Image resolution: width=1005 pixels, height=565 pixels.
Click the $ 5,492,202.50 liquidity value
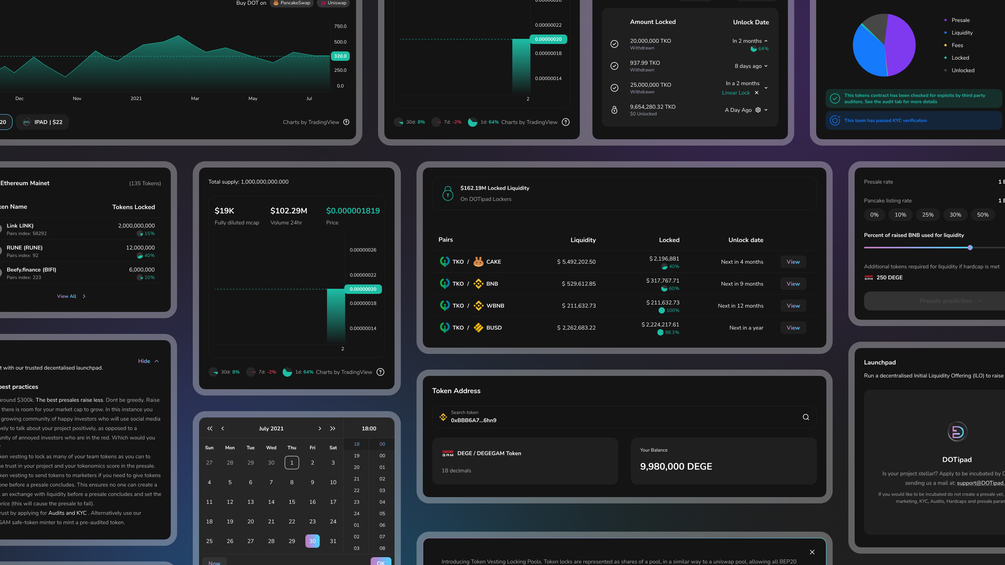[576, 262]
